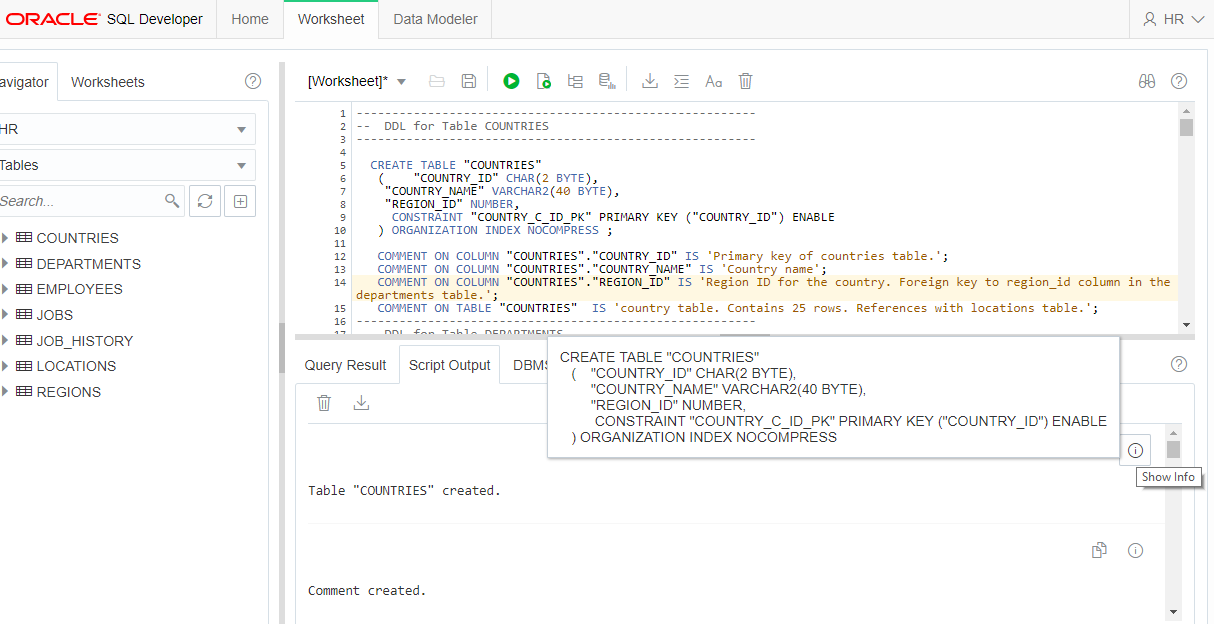Select the DEPARTMENTS table in navigator
Viewport: 1214px width, 624px height.
pyautogui.click(x=88, y=264)
